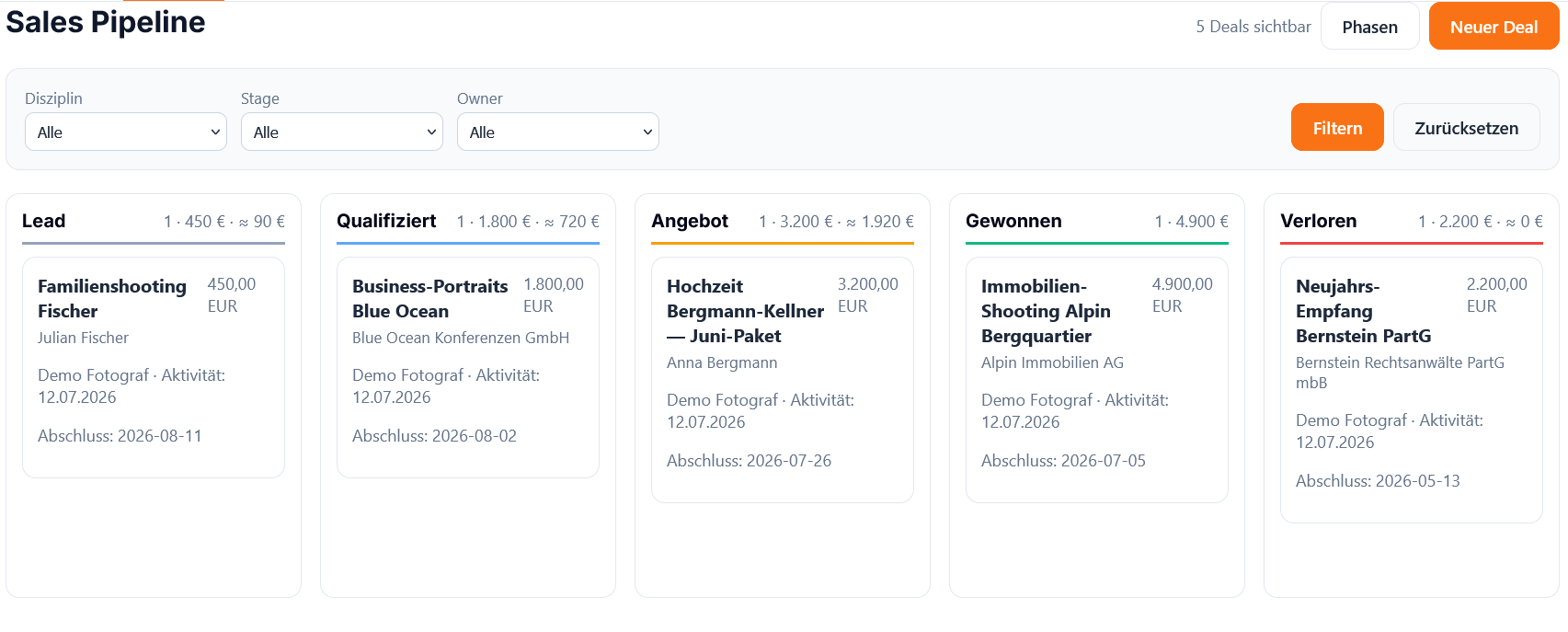Open the Stage filter dropdown
1568x632 pixels.
point(342,132)
